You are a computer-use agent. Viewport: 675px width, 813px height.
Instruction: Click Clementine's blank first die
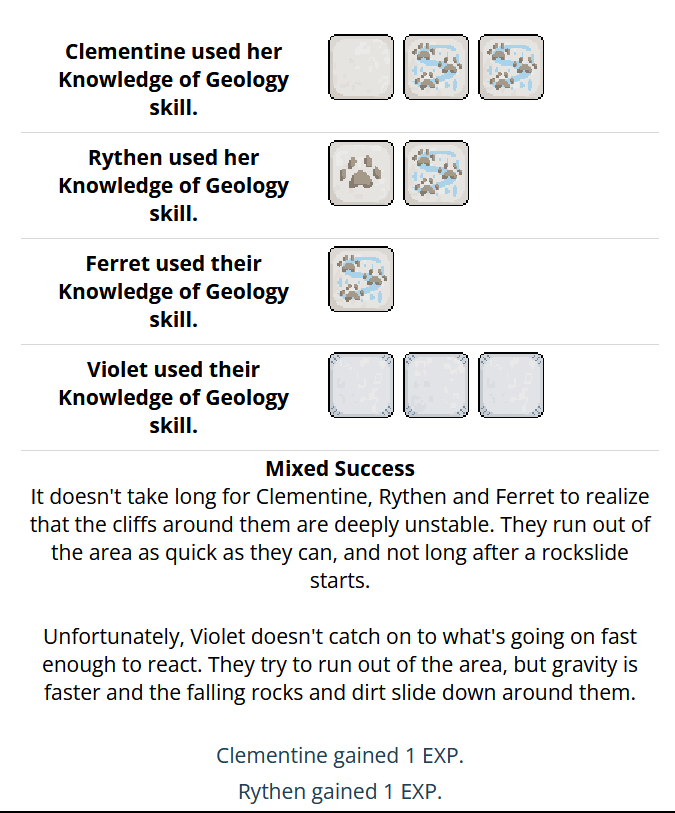[361, 67]
